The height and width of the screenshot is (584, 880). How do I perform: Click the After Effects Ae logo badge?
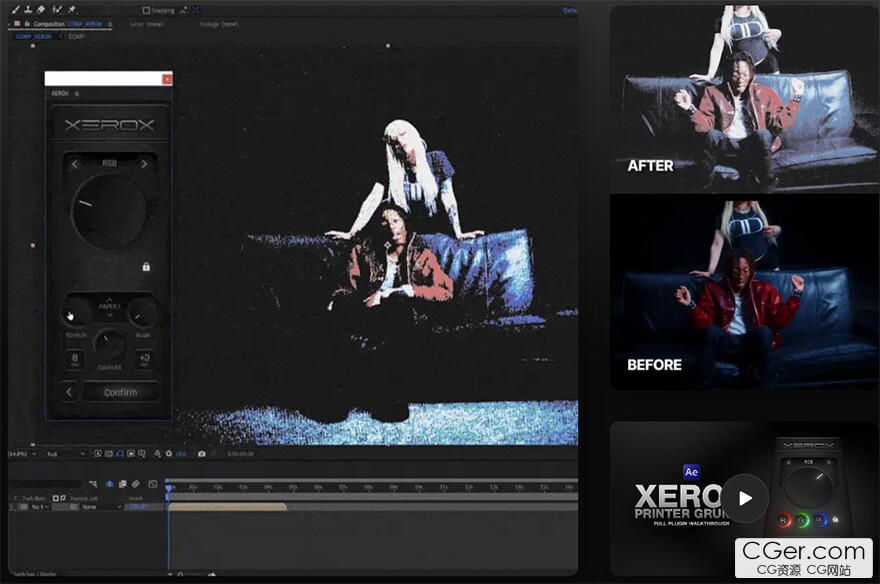[x=691, y=472]
